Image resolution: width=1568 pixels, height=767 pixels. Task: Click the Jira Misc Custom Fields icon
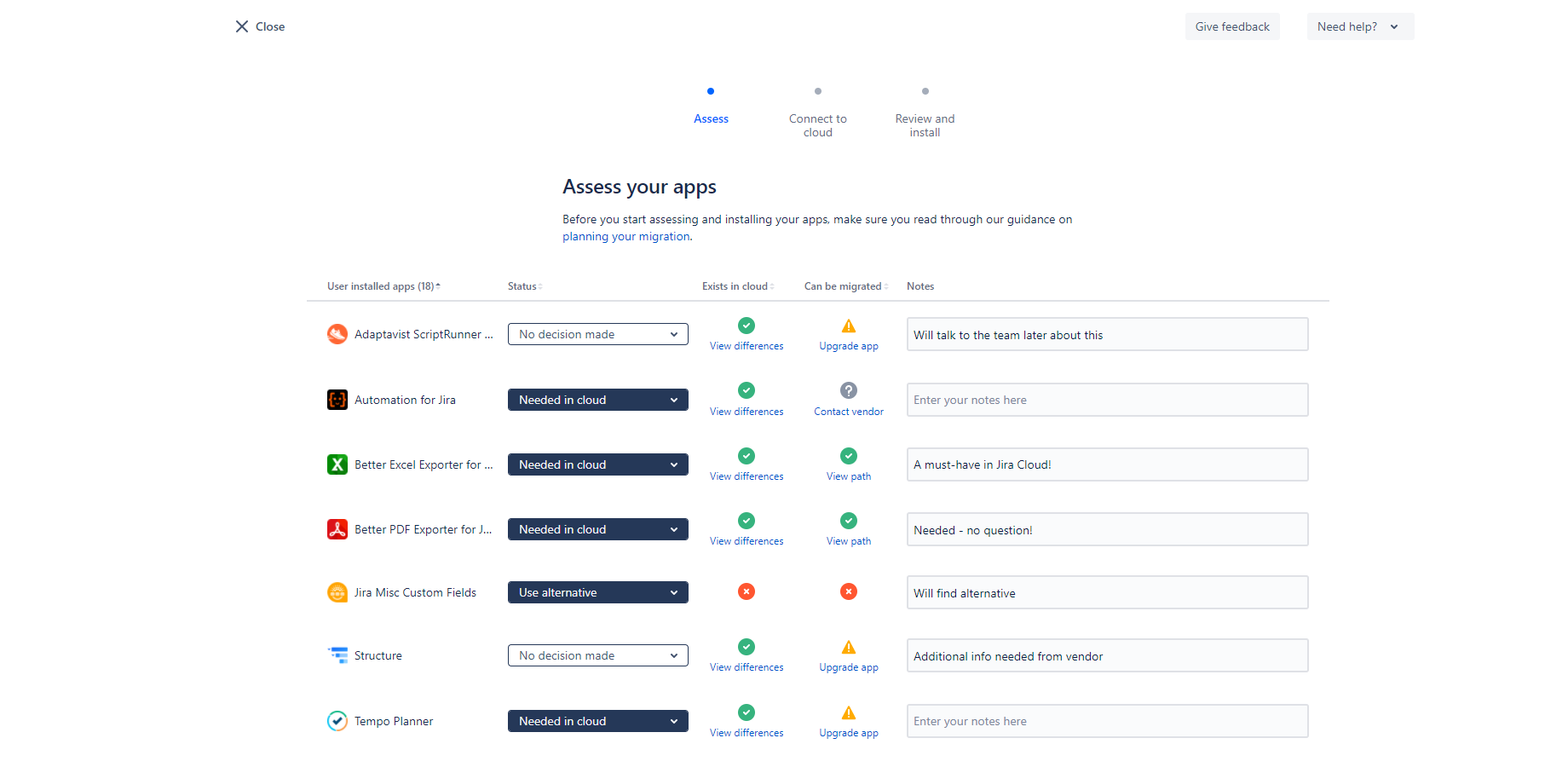pyautogui.click(x=337, y=592)
